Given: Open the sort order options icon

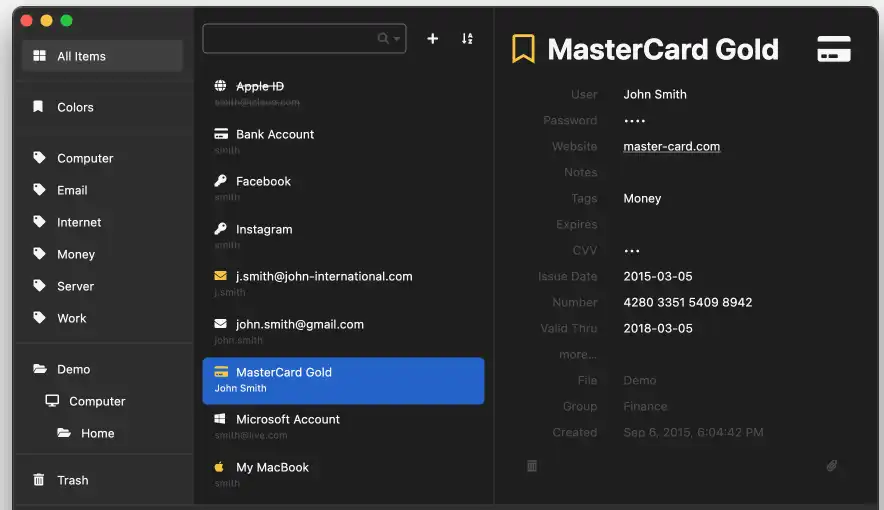Looking at the screenshot, I should (x=467, y=38).
